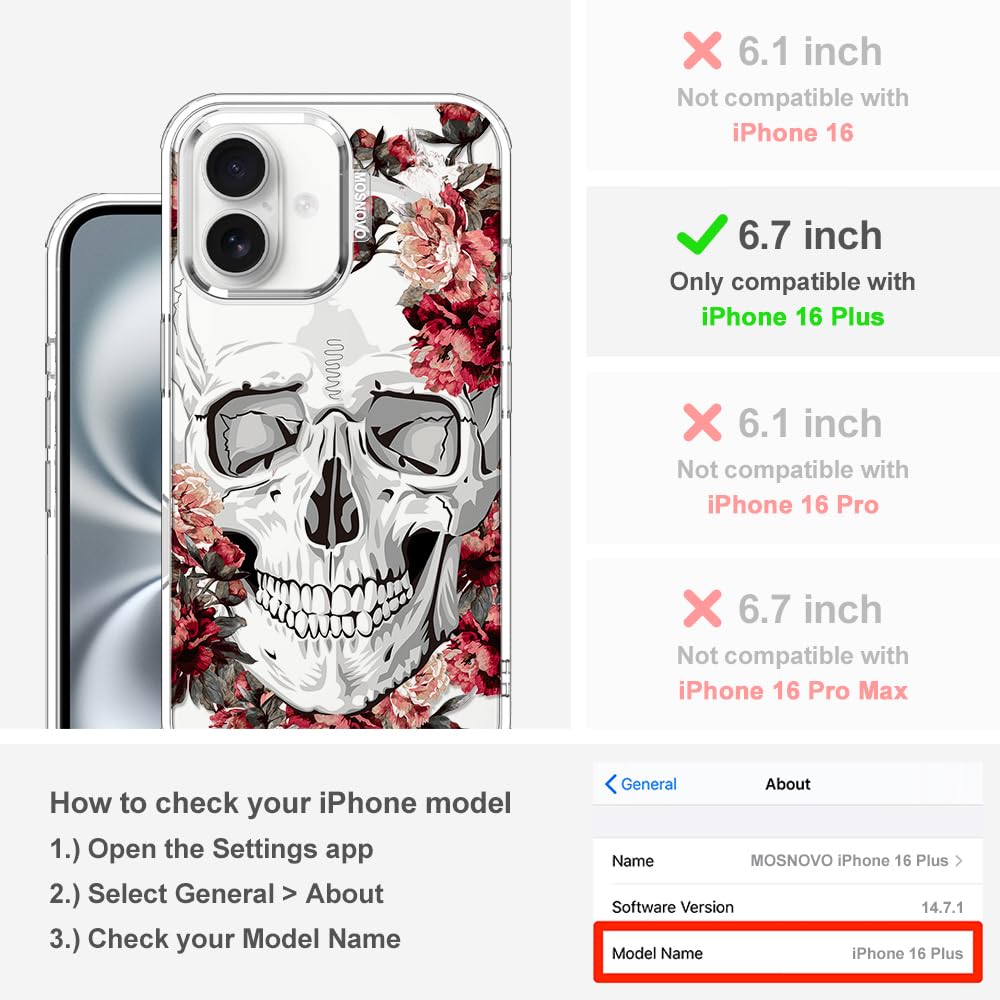Click the lower camera lens on the case
The image size is (1000, 1000).
tap(236, 243)
